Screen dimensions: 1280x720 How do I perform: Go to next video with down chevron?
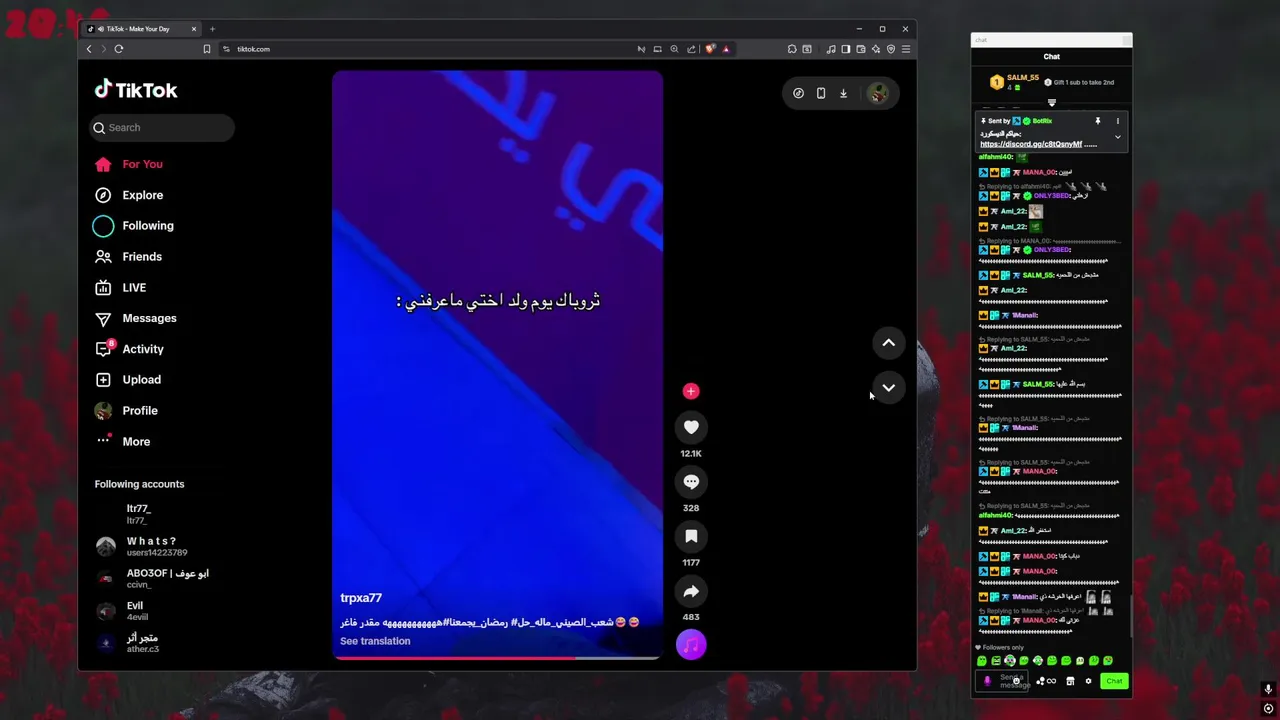pyautogui.click(x=888, y=388)
